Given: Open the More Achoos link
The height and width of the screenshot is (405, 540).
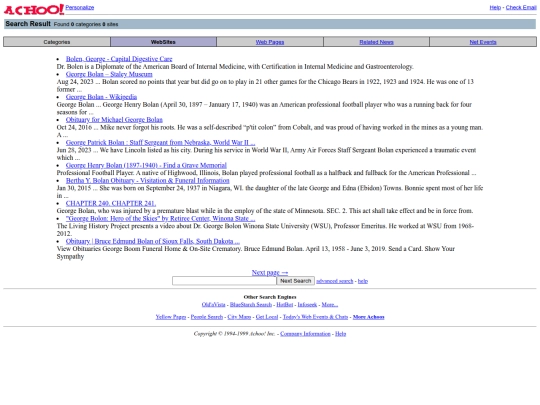Looking at the screenshot, I should pyautogui.click(x=368, y=317).
